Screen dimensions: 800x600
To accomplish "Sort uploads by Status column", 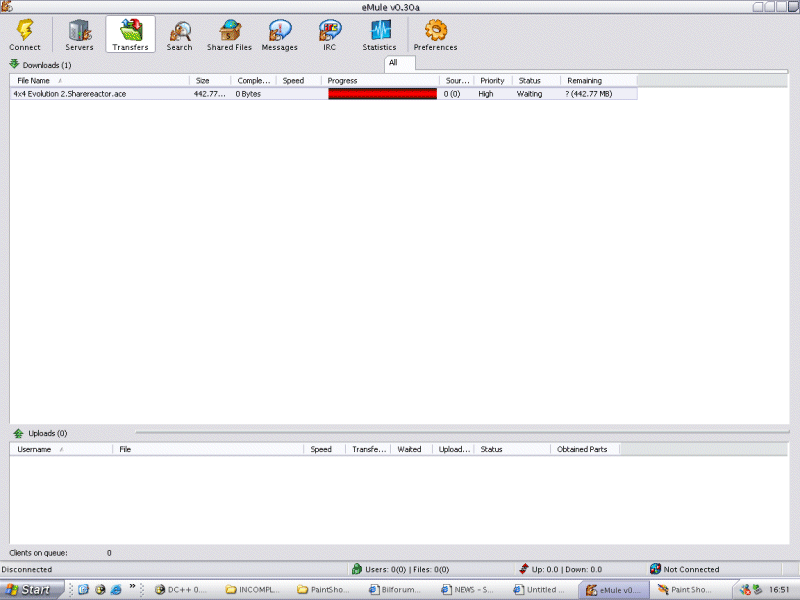I will point(512,449).
